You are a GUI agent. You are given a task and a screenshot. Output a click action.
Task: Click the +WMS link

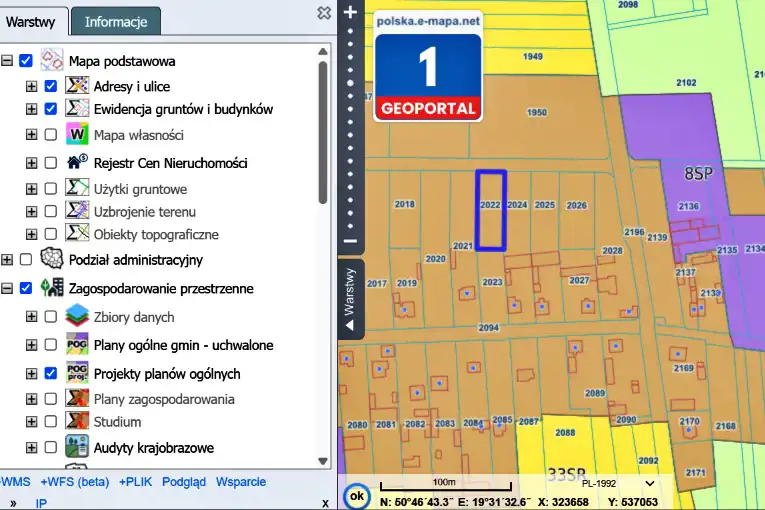click(16, 482)
